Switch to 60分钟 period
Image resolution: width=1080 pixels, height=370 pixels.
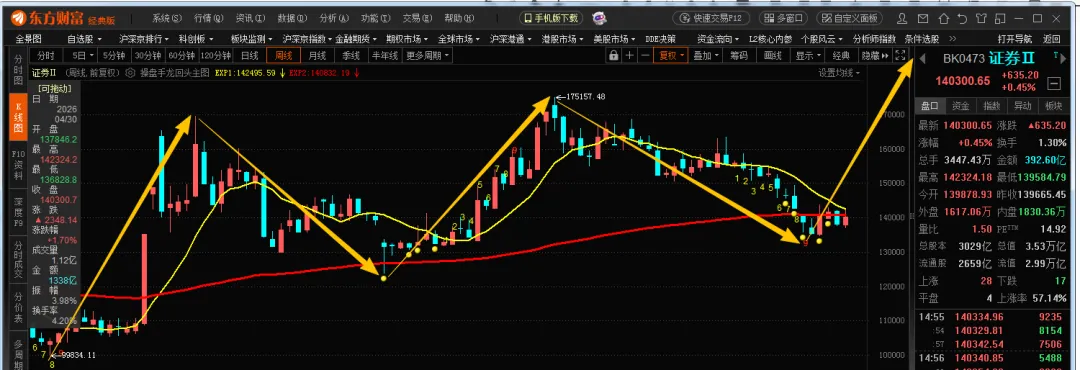(x=181, y=56)
